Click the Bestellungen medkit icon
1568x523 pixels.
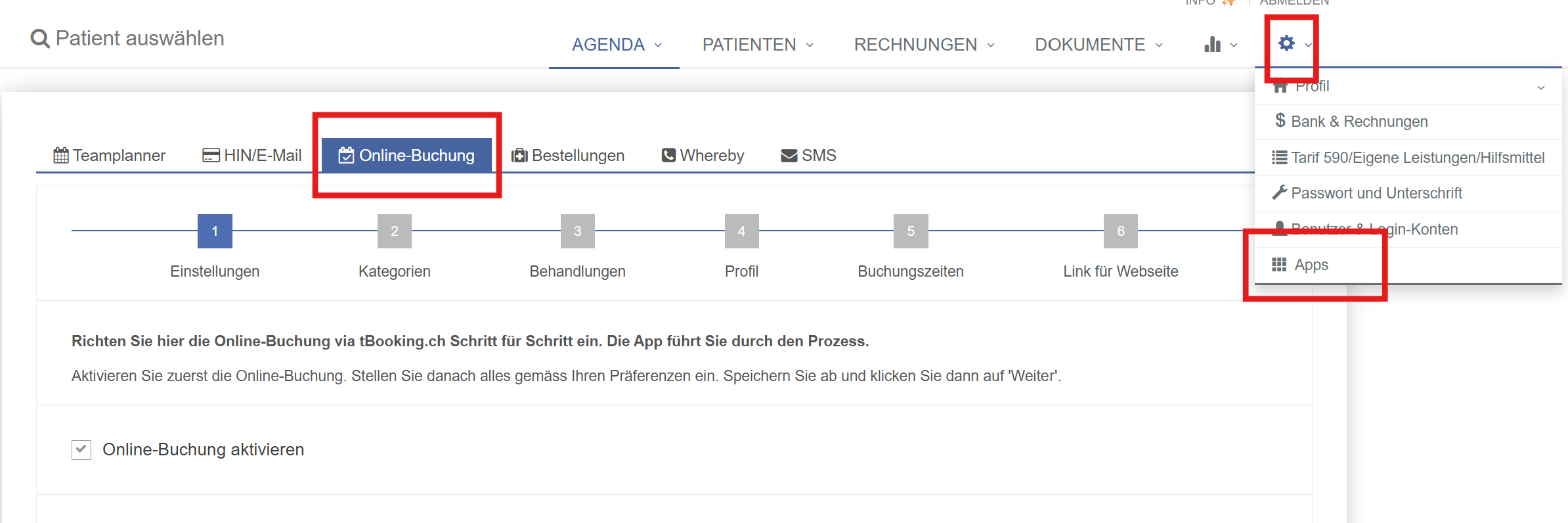tap(519, 156)
